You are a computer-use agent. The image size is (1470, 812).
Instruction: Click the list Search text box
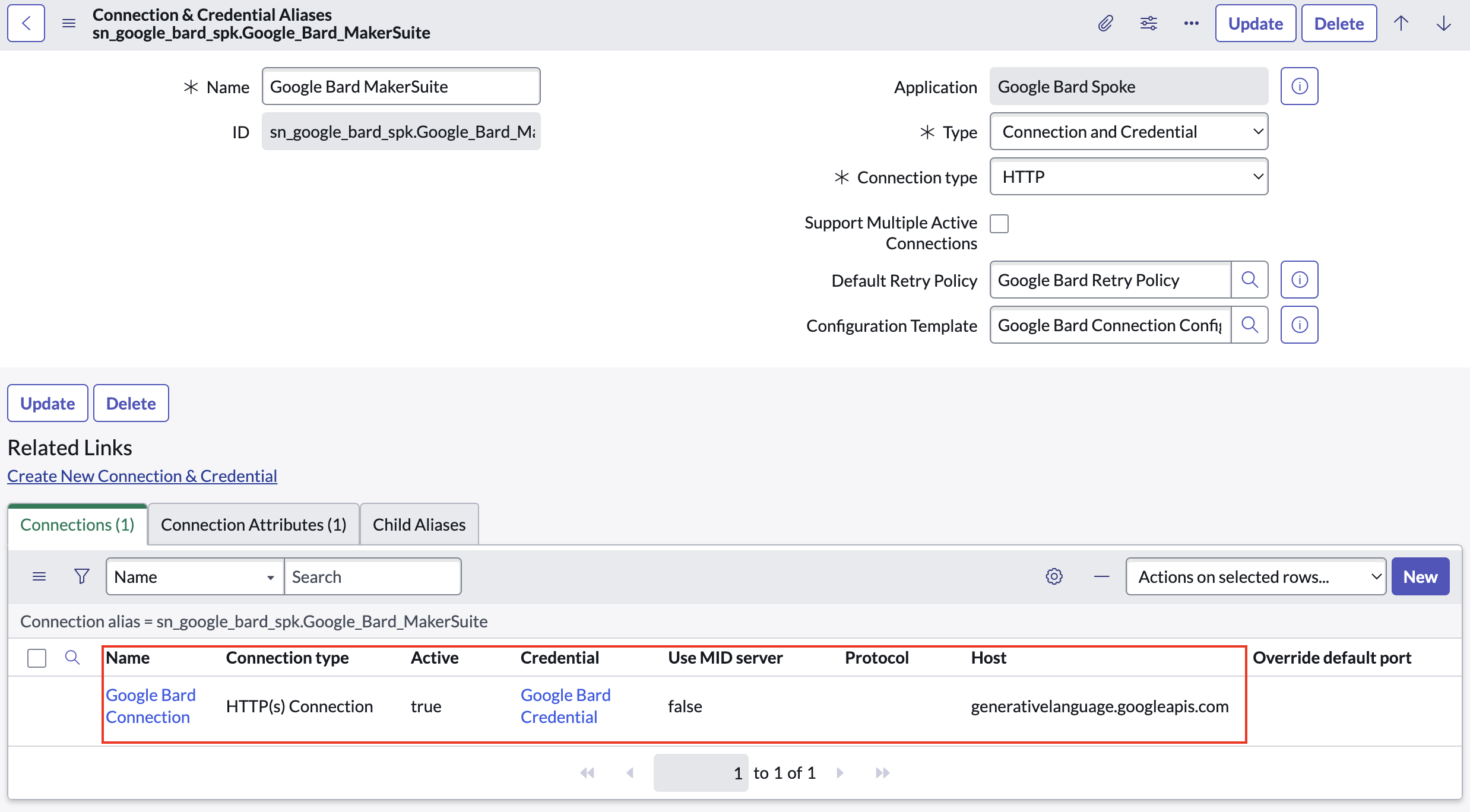click(x=373, y=577)
